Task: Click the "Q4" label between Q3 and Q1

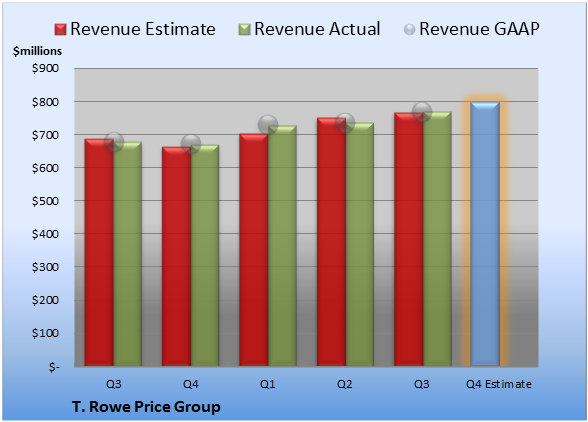Action: [x=190, y=384]
